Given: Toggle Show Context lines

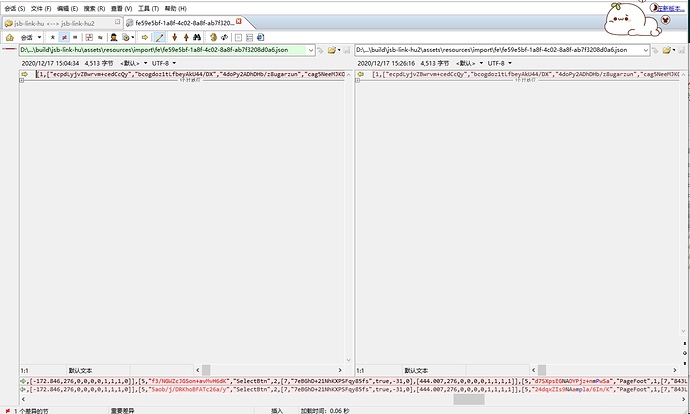Looking at the screenshot, I should 89,37.
